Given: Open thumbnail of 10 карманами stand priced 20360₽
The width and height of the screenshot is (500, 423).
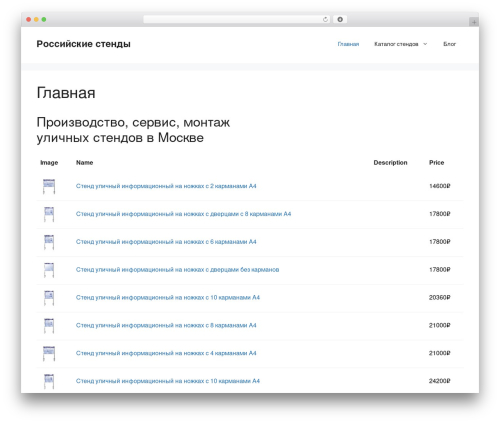Looking at the screenshot, I should [x=49, y=298].
